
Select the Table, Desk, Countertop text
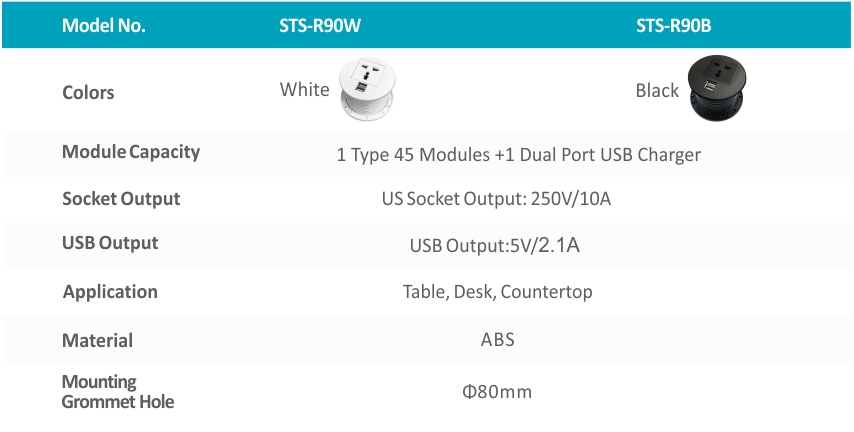tap(497, 292)
